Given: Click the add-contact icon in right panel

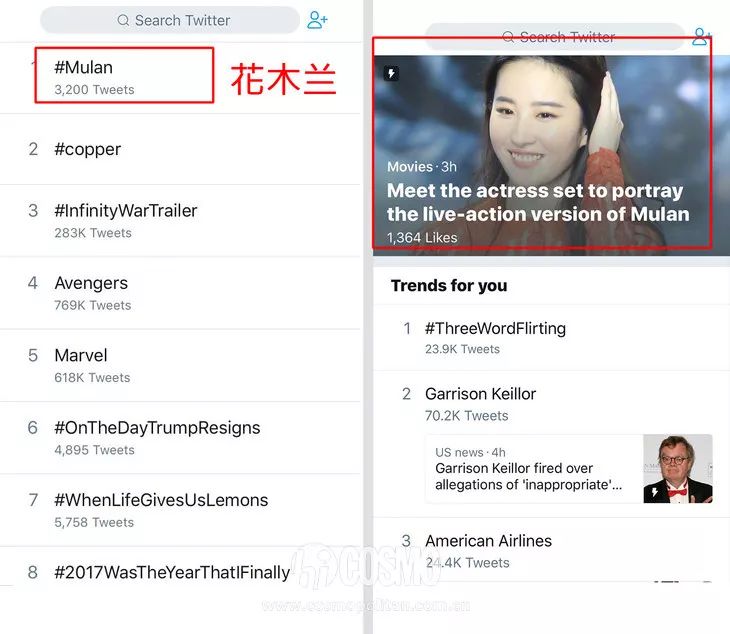Looking at the screenshot, I should [x=701, y=36].
